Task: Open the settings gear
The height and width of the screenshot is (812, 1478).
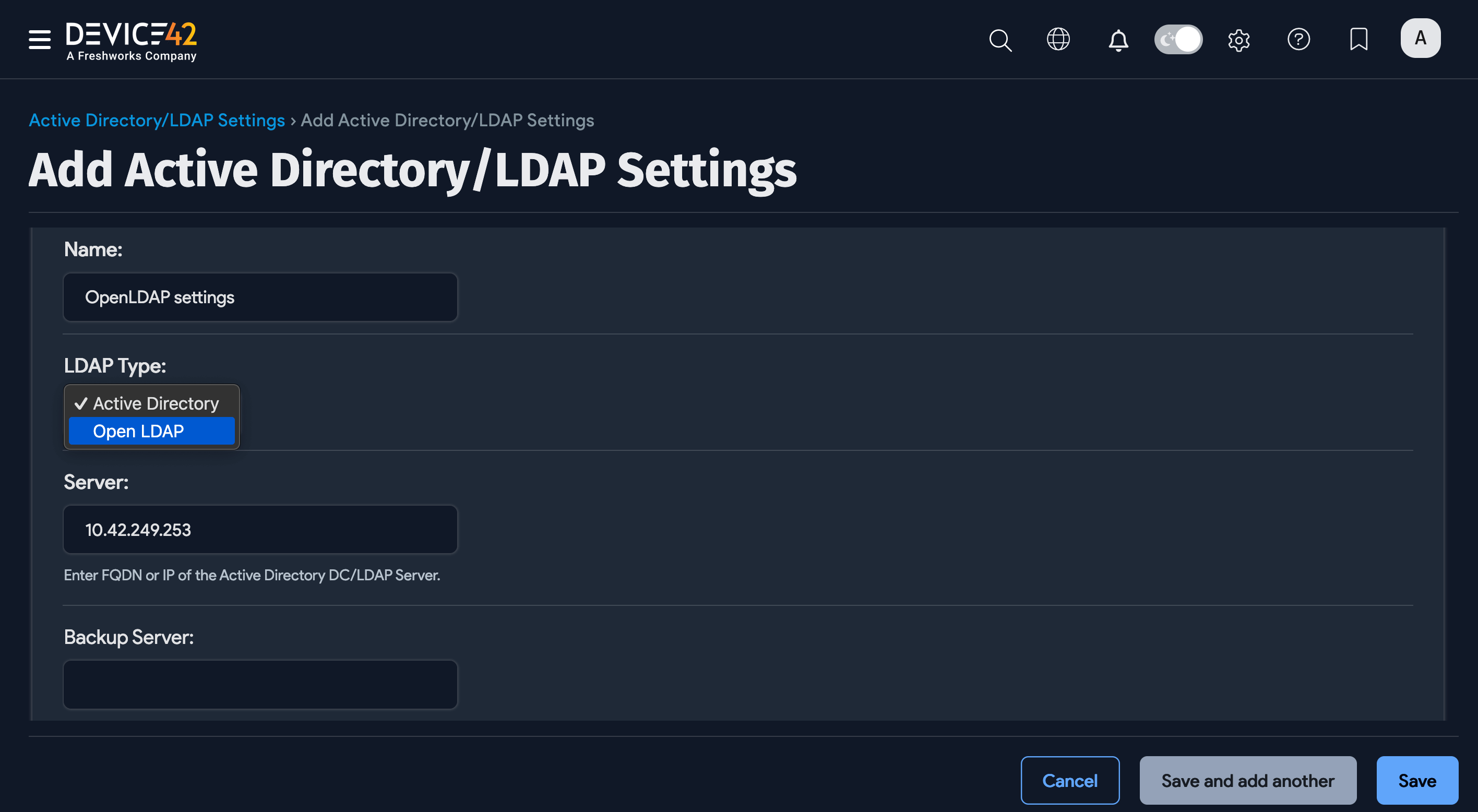Action: pyautogui.click(x=1239, y=40)
